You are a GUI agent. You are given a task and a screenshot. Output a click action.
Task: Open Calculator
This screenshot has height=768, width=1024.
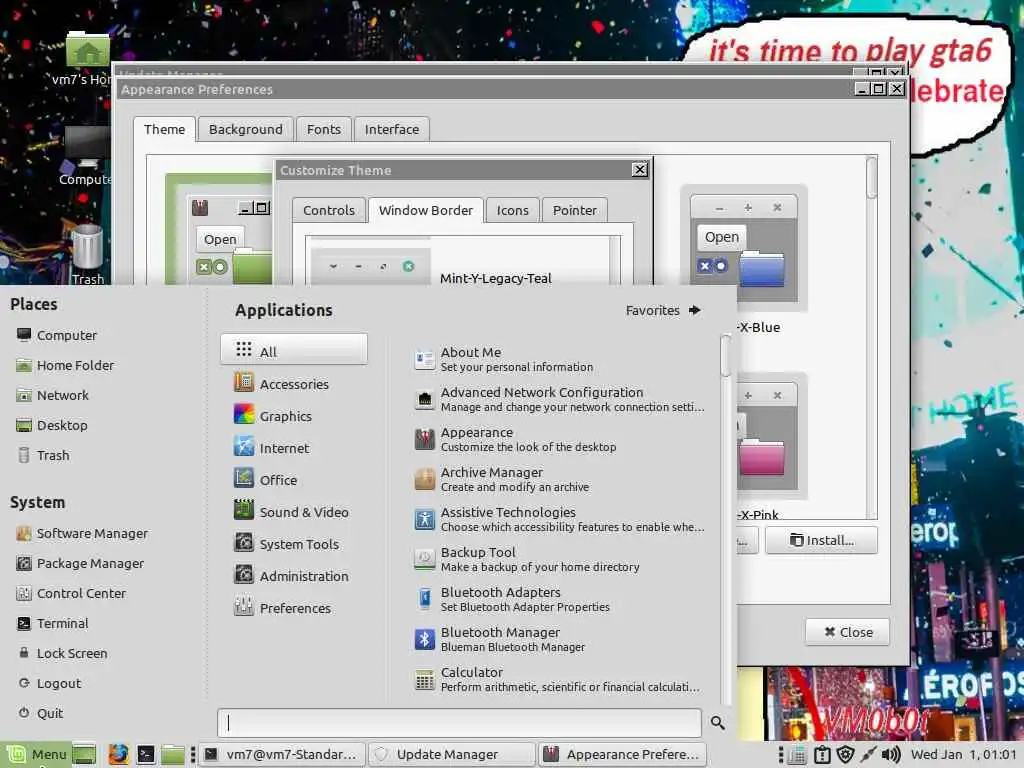coord(559,679)
